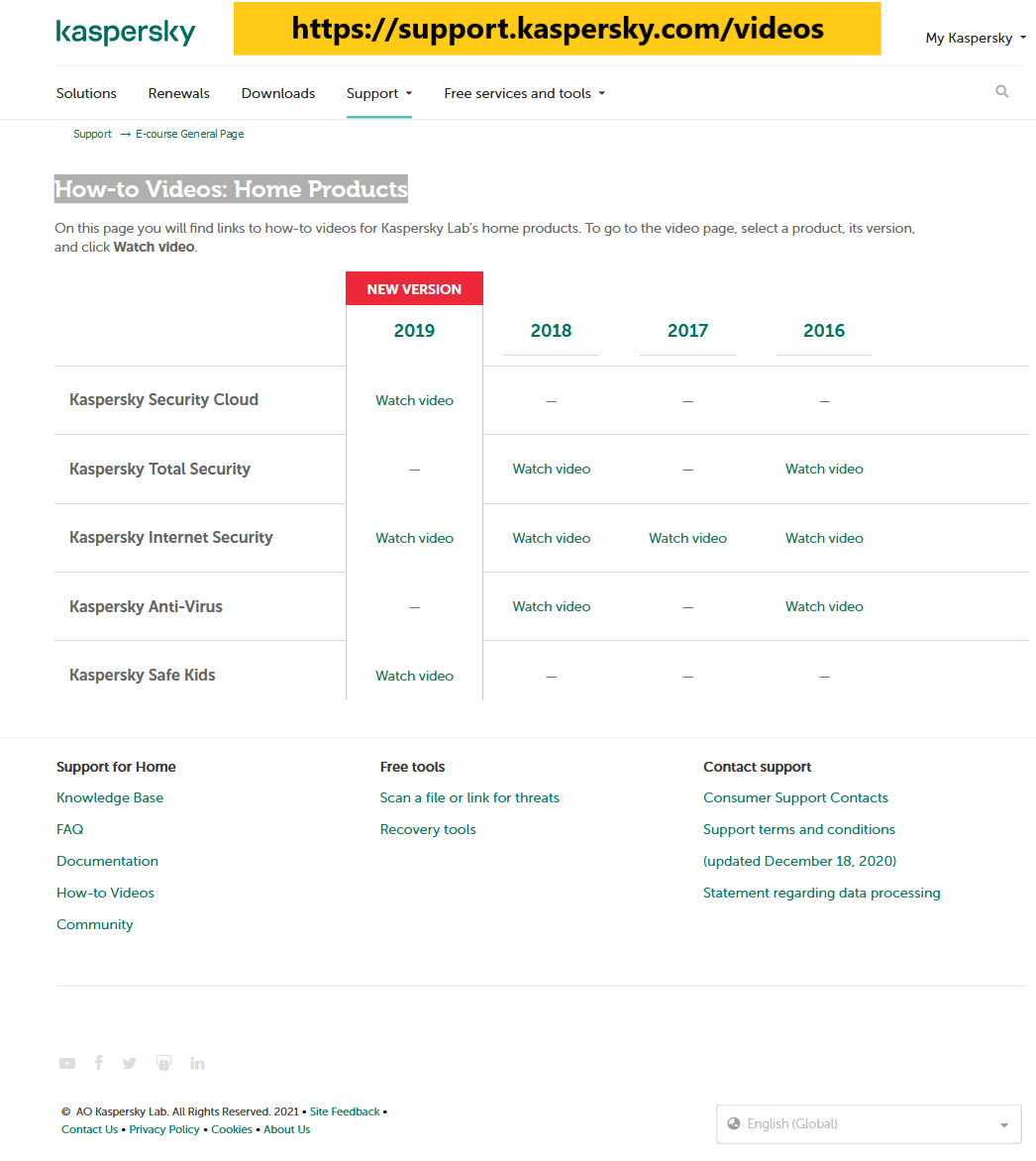This screenshot has width=1036, height=1161.
Task: Open the English (Global) language selector
Action: (869, 1124)
